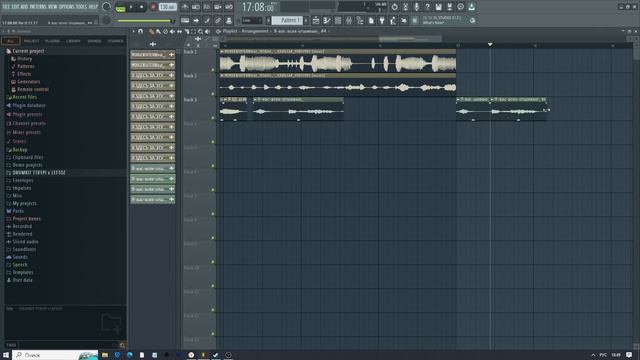Expand the Packs folder in browser

[15, 211]
